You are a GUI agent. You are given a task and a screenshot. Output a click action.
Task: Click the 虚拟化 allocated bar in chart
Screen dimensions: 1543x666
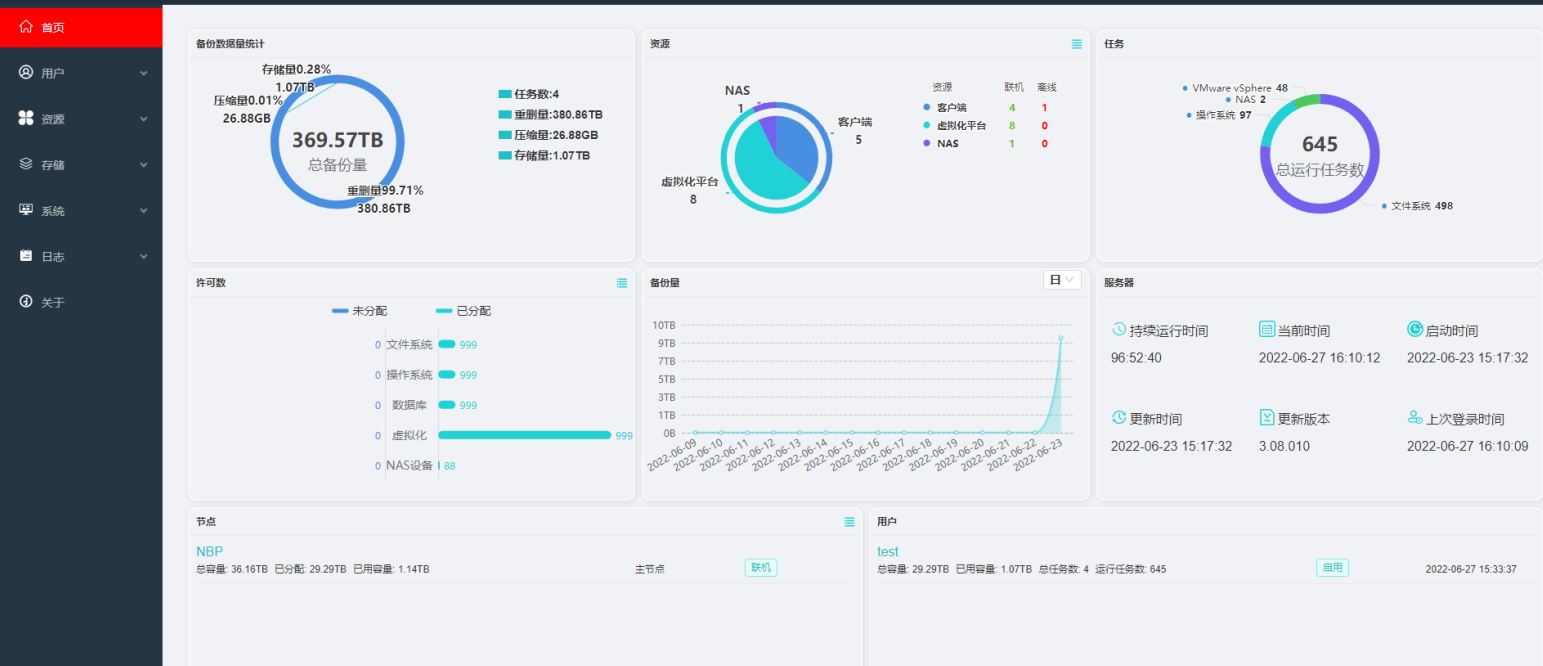tap(524, 435)
